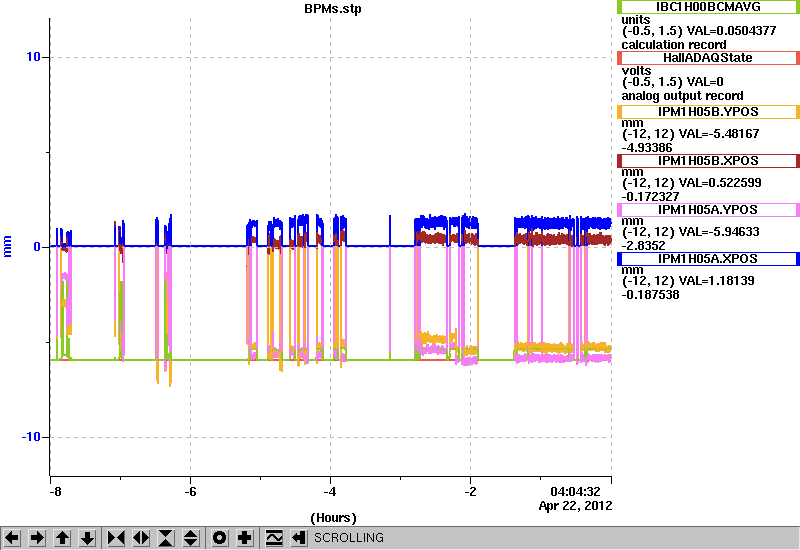
Task: Click the horizontal inward-arrows zoom icon
Action: 116,538
